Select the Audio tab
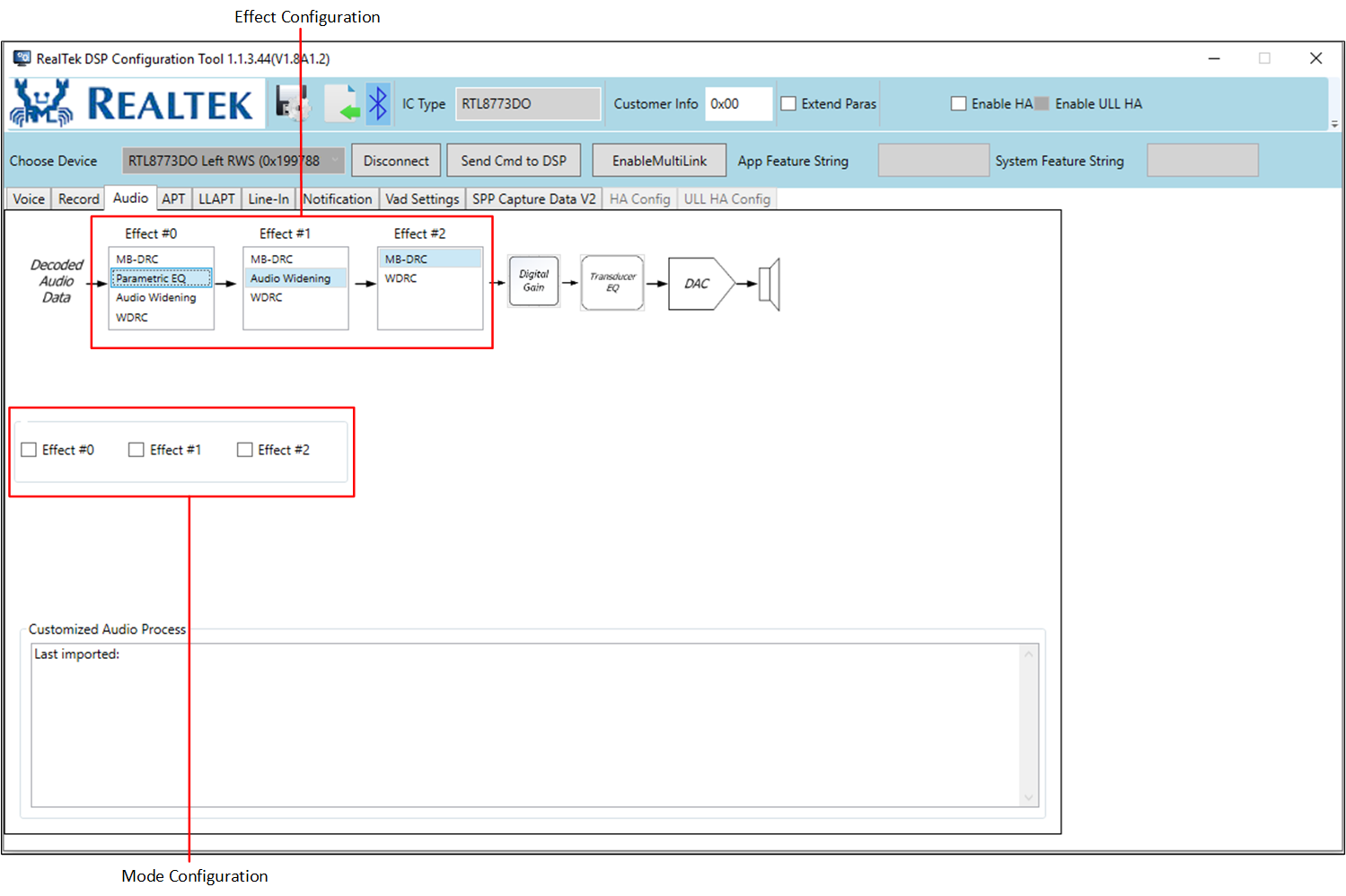Screen dimensions: 1346x896 pyautogui.click(x=130, y=198)
